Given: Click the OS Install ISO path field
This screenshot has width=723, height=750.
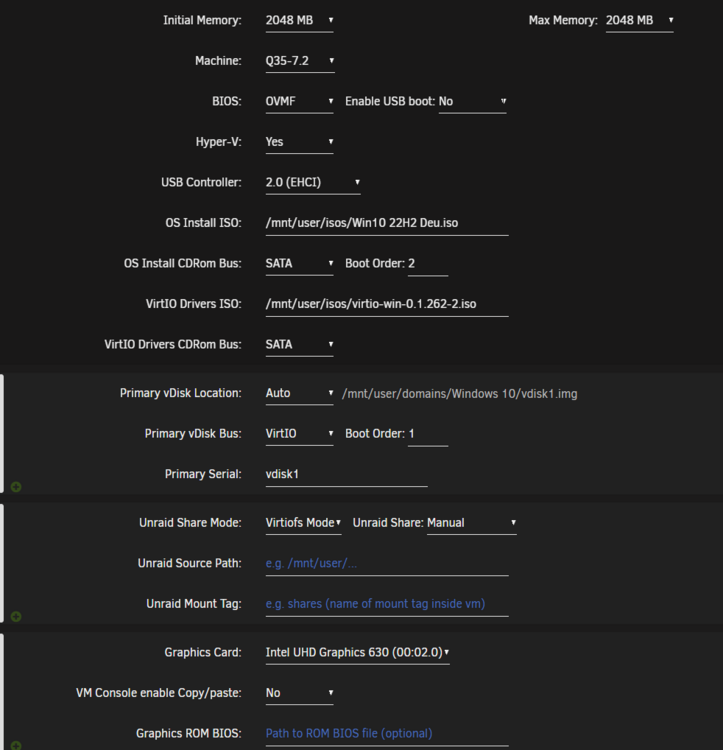Looking at the screenshot, I should point(387,223).
